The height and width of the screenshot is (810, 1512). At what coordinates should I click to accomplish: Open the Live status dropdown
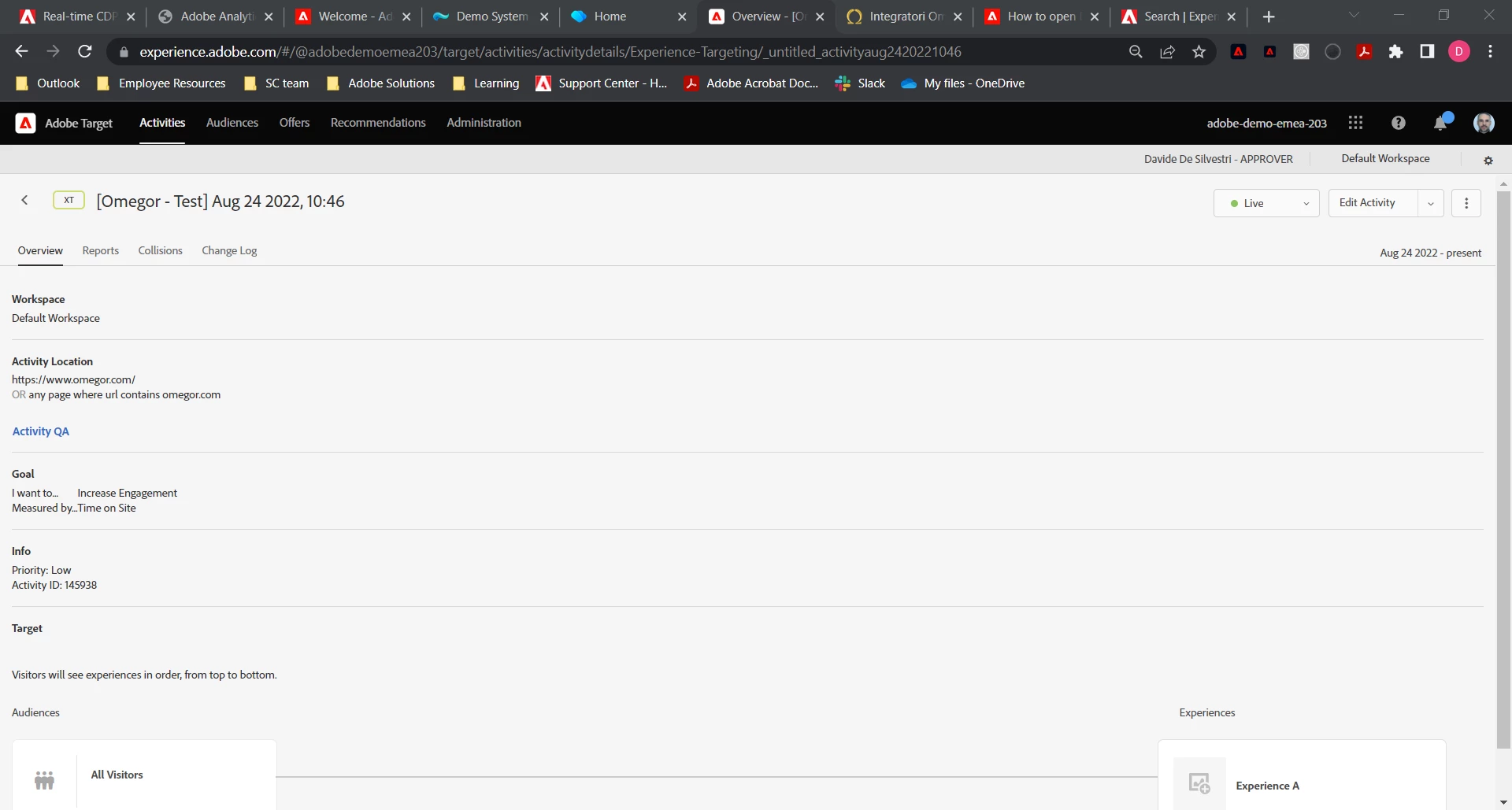tap(1266, 203)
